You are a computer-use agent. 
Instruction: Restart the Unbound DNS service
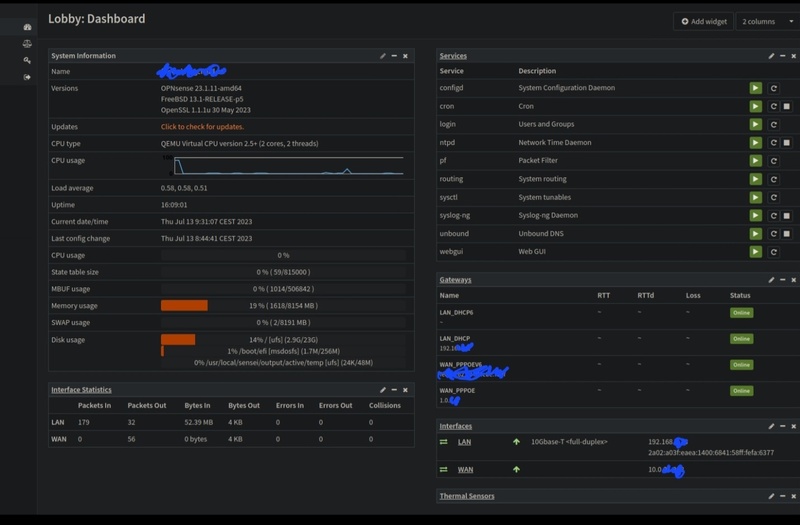tap(773, 234)
